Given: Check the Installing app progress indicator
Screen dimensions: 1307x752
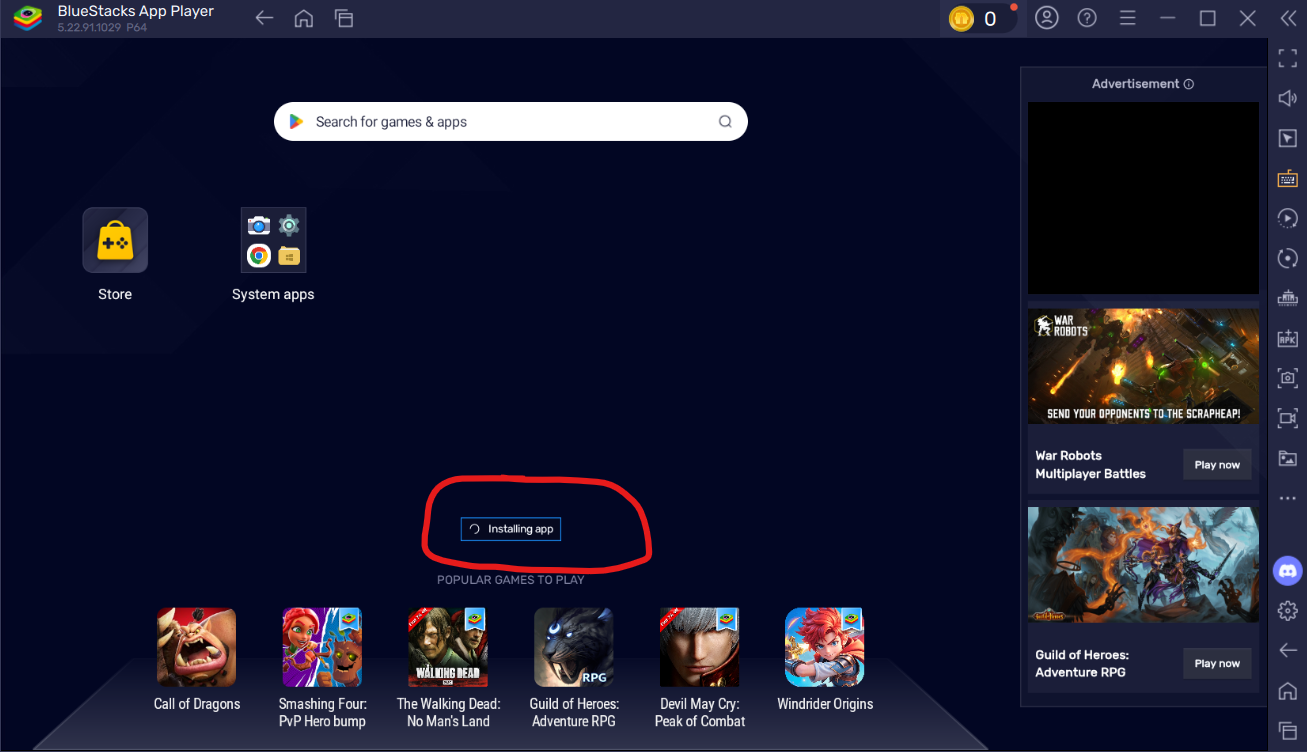Looking at the screenshot, I should [x=510, y=529].
